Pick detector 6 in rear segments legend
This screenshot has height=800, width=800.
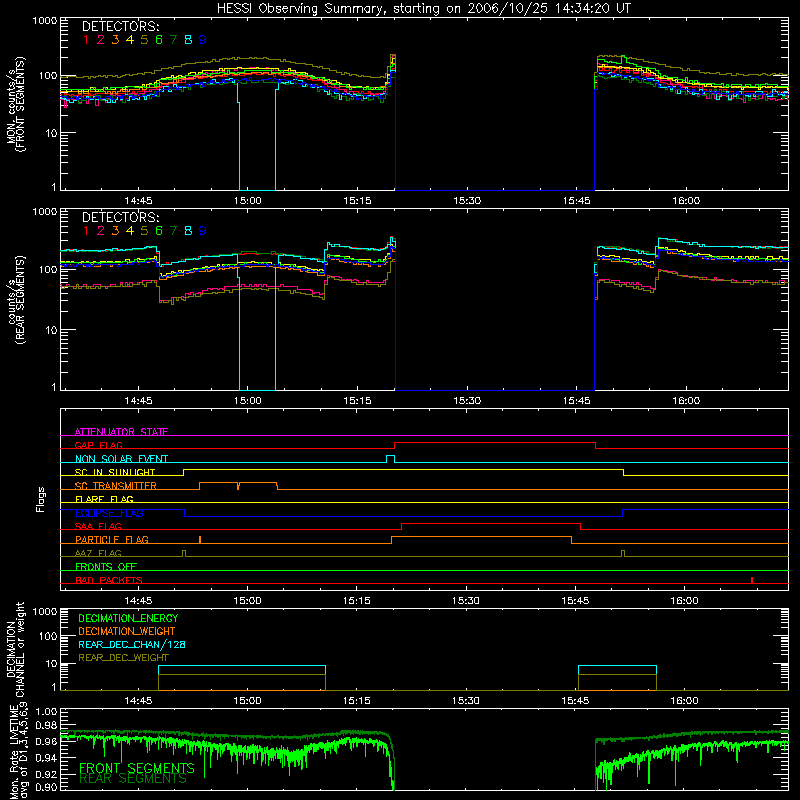[x=159, y=231]
